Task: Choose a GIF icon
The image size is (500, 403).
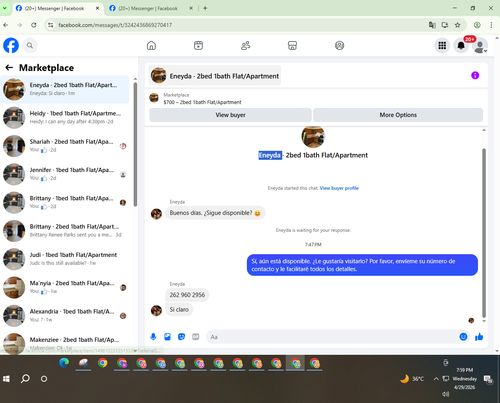Action: (196, 337)
